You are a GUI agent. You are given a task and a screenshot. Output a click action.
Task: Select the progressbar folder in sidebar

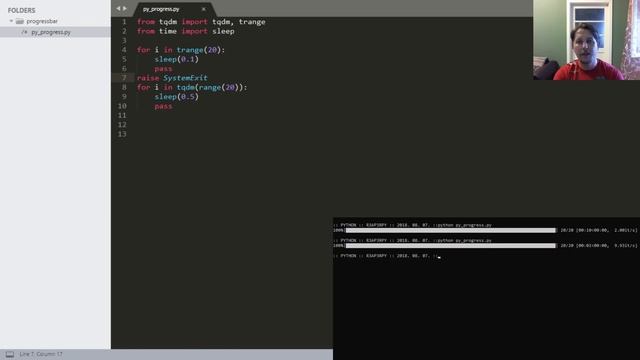[x=42, y=21]
